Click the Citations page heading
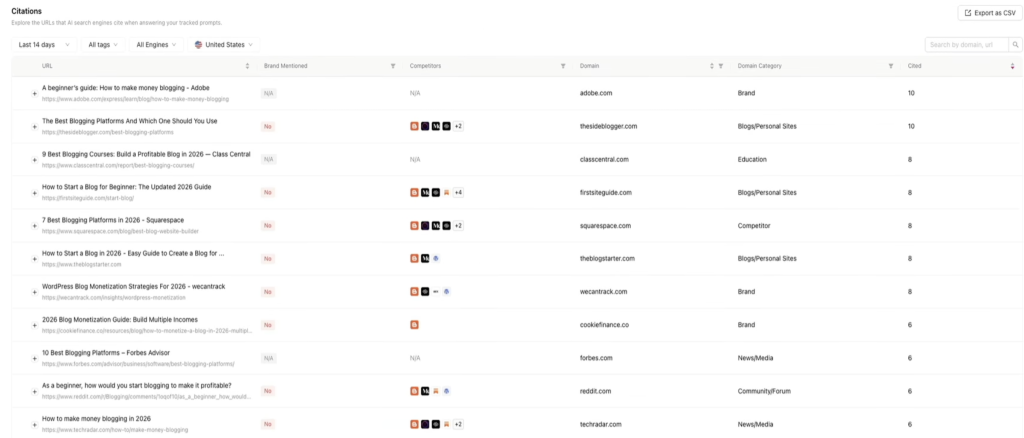 click(x=27, y=11)
